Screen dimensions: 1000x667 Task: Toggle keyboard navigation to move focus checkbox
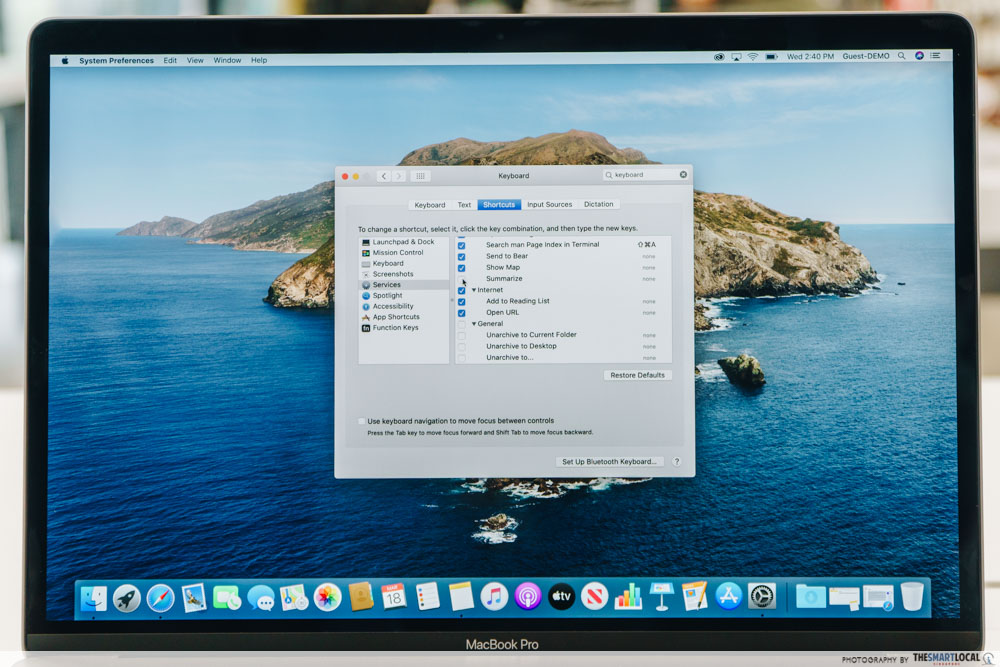[x=361, y=421]
